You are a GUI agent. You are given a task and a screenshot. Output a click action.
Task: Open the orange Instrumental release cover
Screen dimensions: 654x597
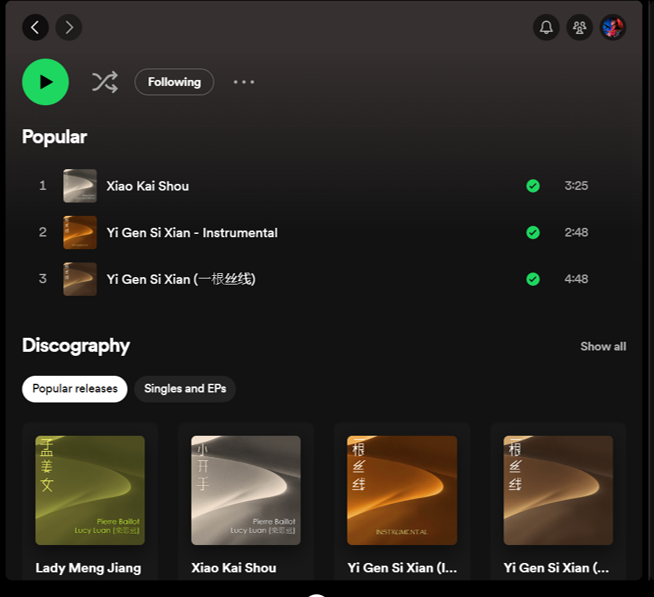click(x=402, y=490)
